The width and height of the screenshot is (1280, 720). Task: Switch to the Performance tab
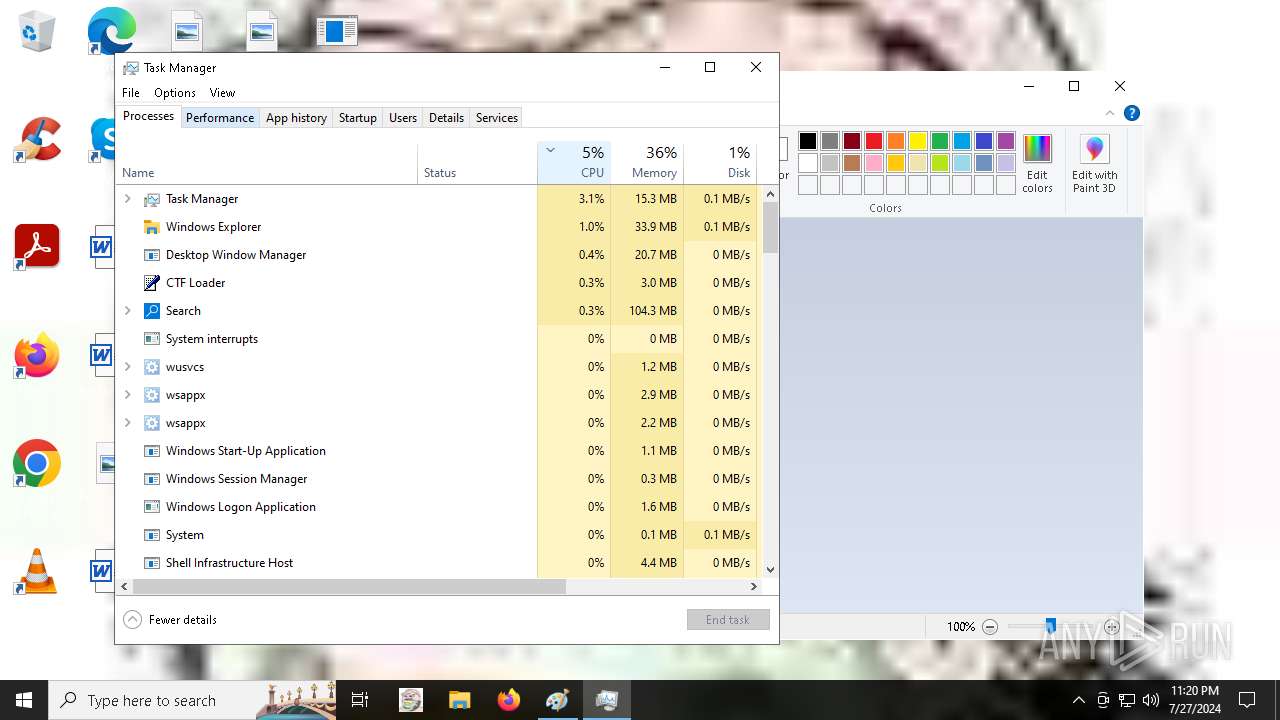point(220,118)
